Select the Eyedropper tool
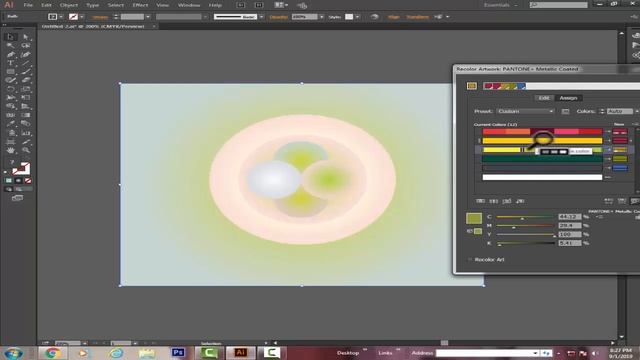This screenshot has height=360, width=640. [11, 124]
